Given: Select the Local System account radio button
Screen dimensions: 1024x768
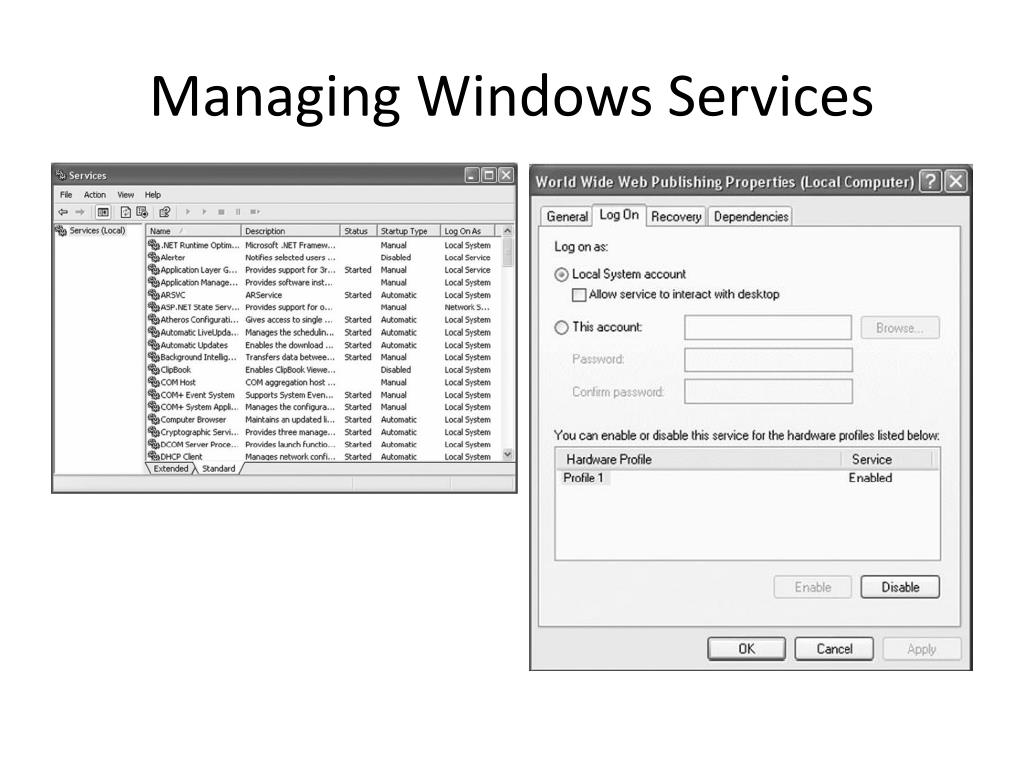Looking at the screenshot, I should point(561,275).
